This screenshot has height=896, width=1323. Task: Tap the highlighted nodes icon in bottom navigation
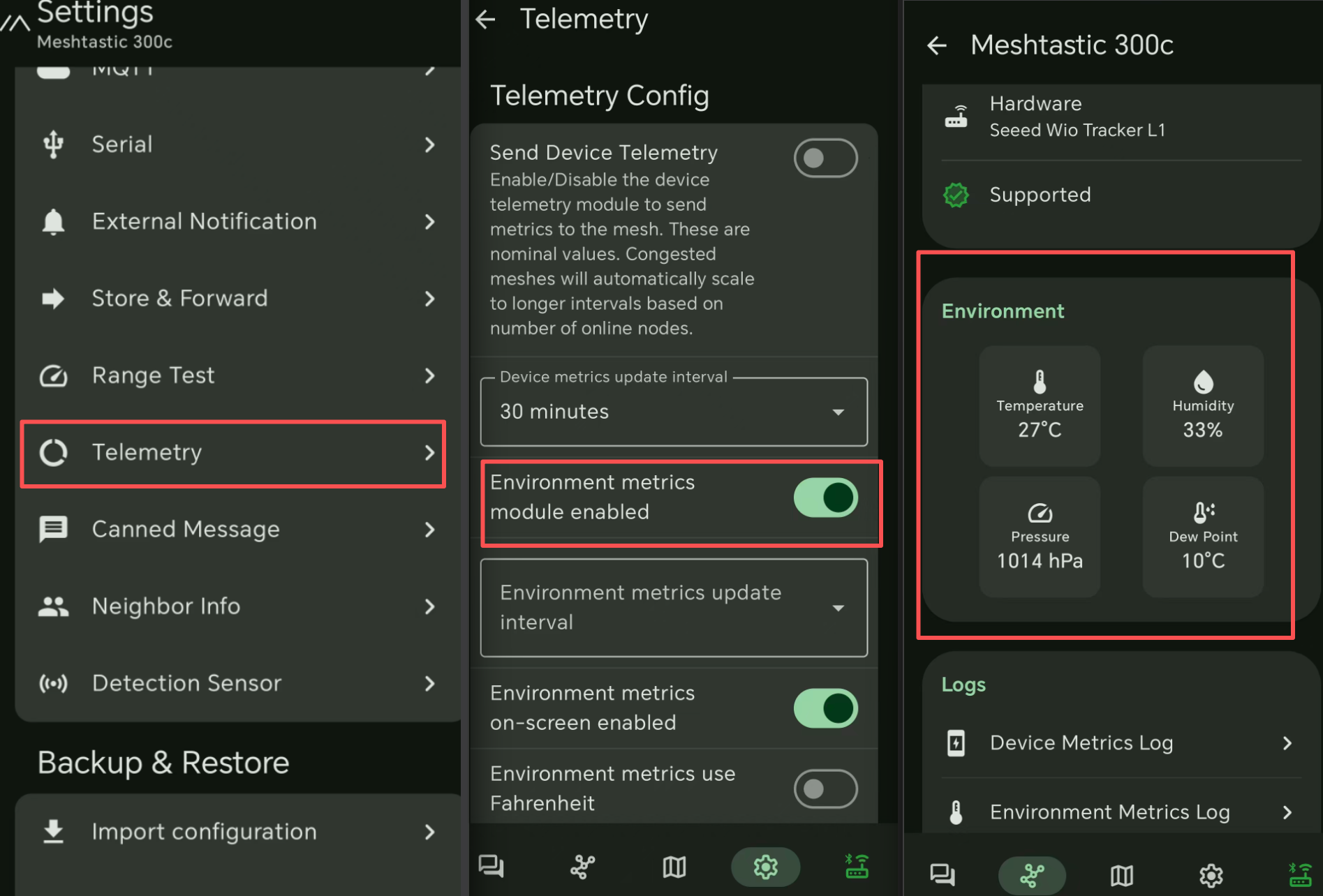pyautogui.click(x=1032, y=875)
